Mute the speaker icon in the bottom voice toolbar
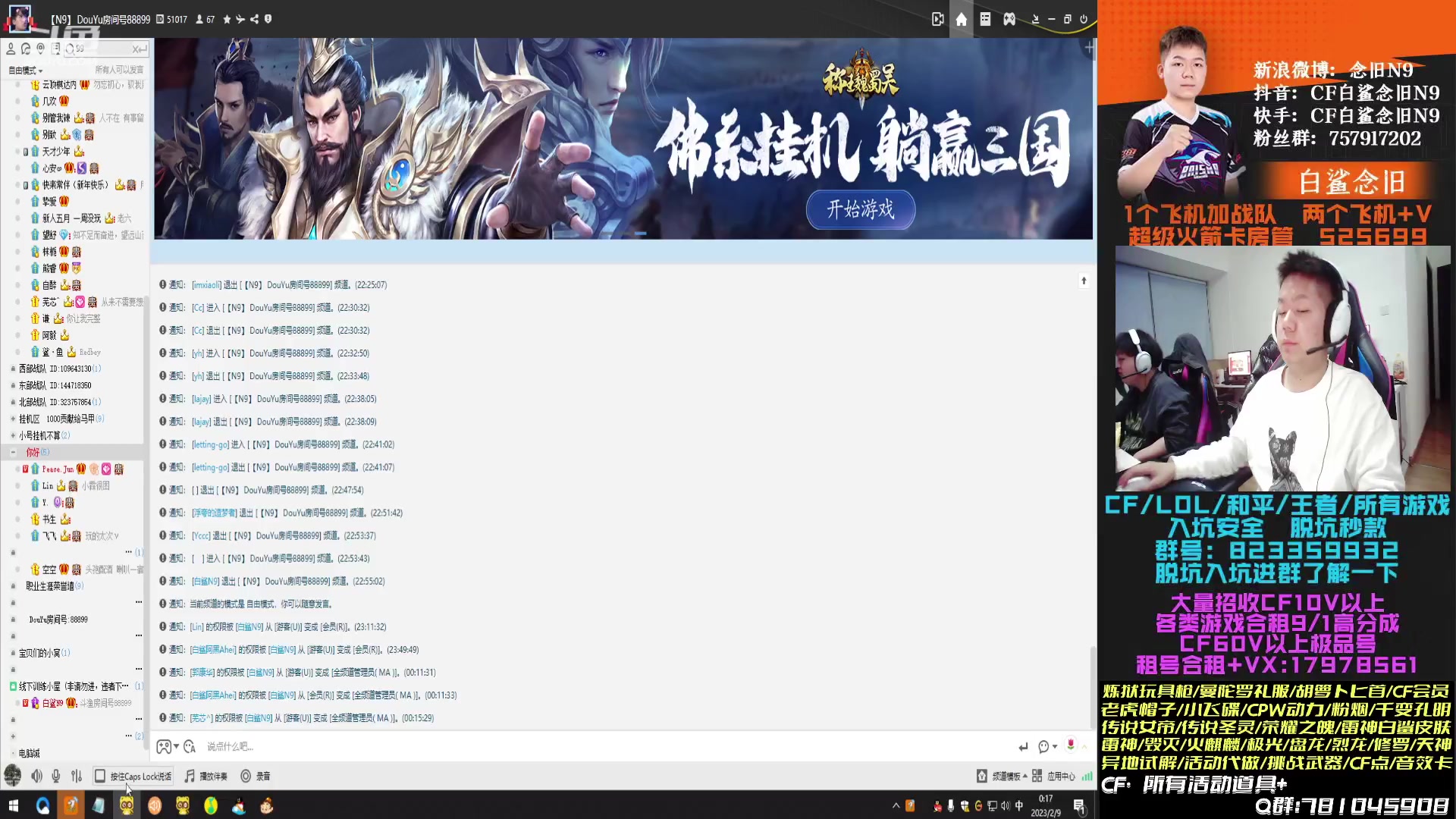This screenshot has width=1456, height=819. 36,776
